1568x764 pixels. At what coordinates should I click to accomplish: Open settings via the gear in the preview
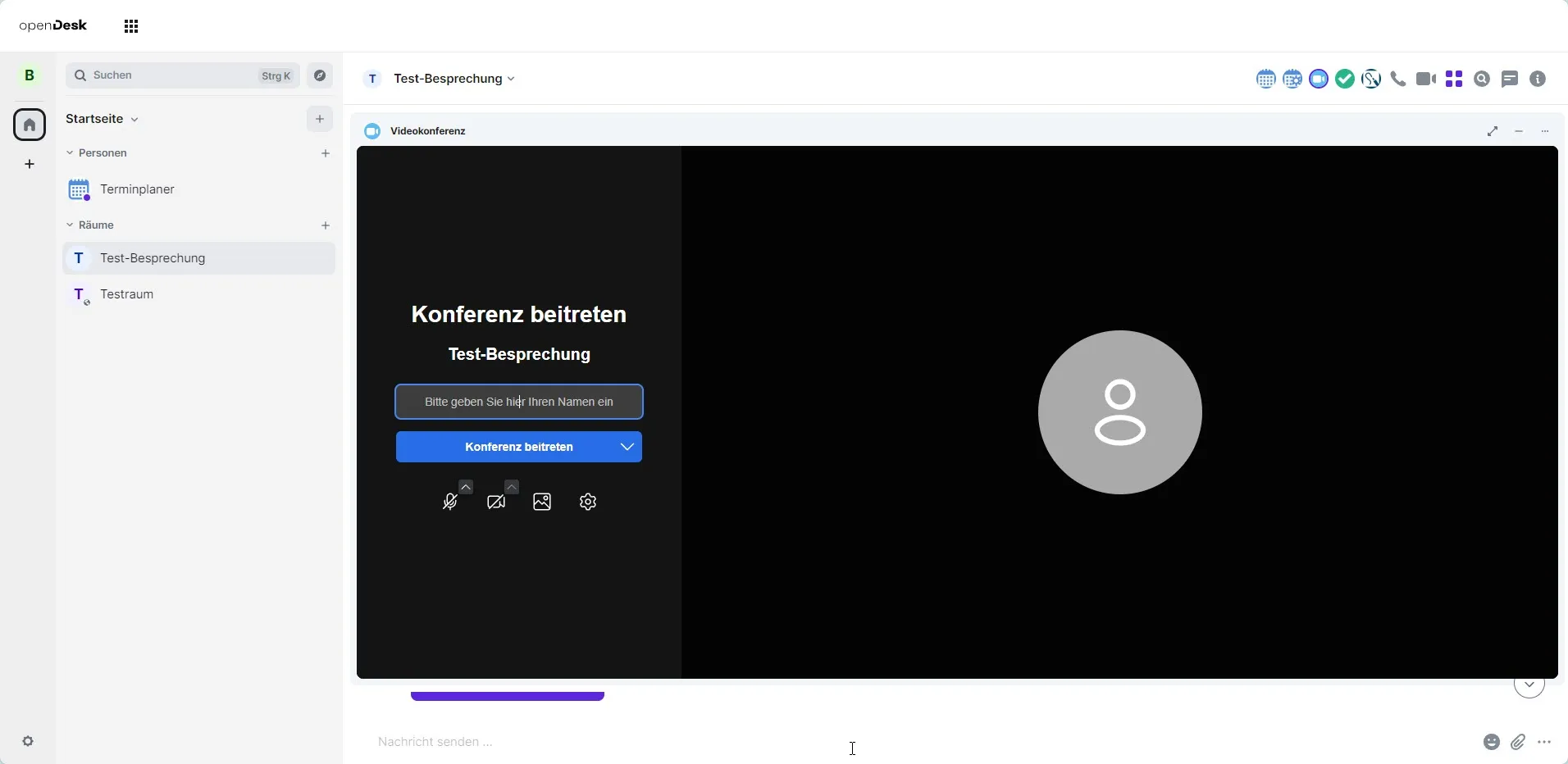[x=588, y=503]
